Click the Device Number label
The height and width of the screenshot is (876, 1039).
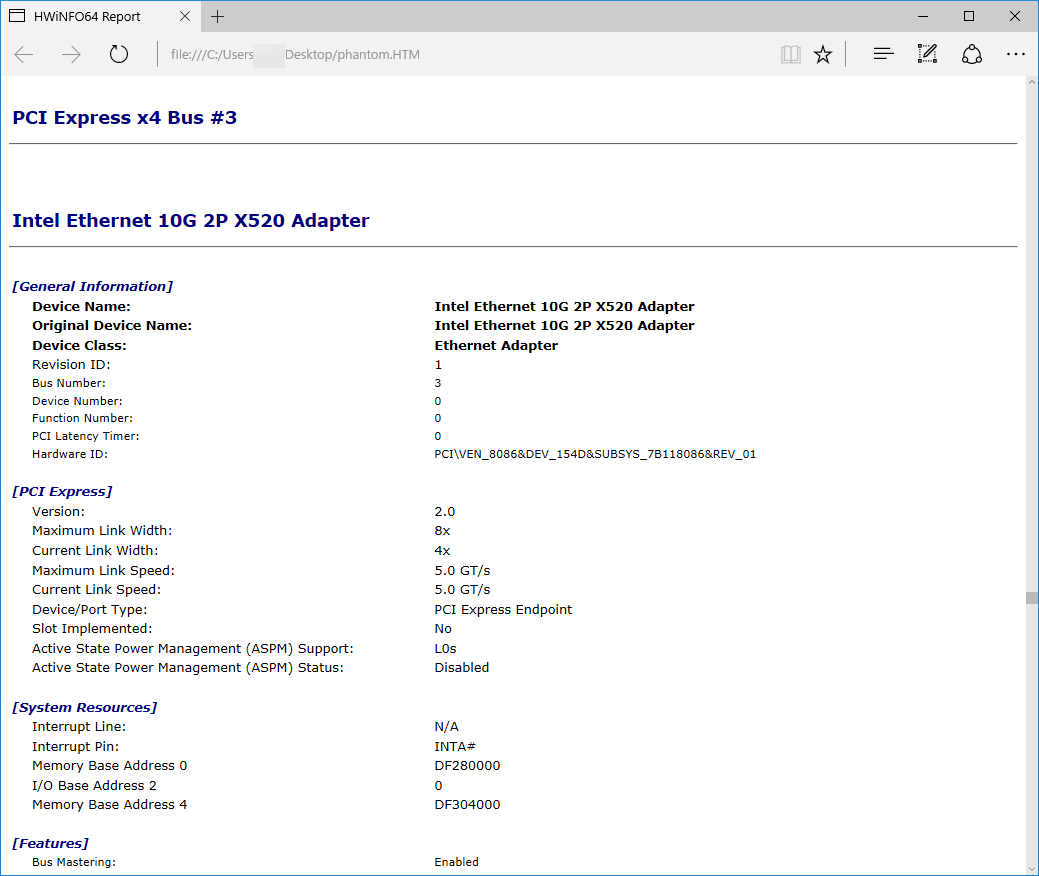tap(78, 401)
